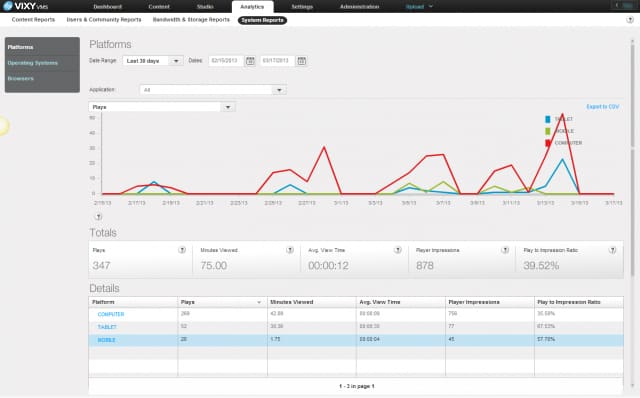The image size is (640, 398).
Task: Click the top-right header button
Action: point(624,5)
